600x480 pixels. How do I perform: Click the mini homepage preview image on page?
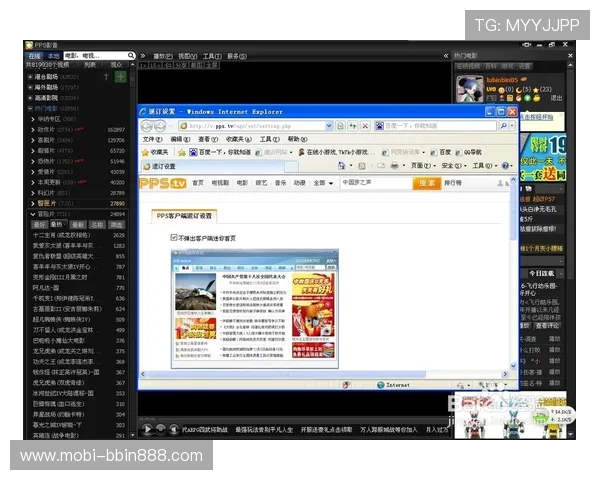point(254,309)
